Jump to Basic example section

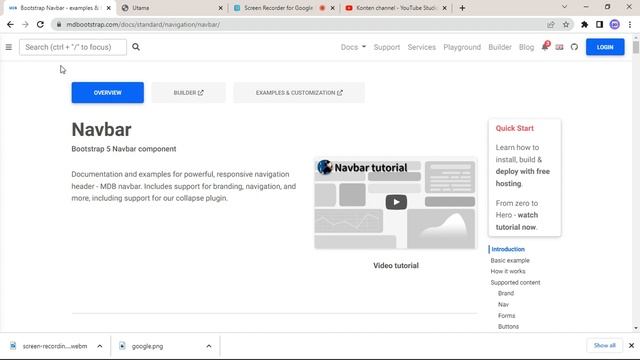(x=510, y=260)
